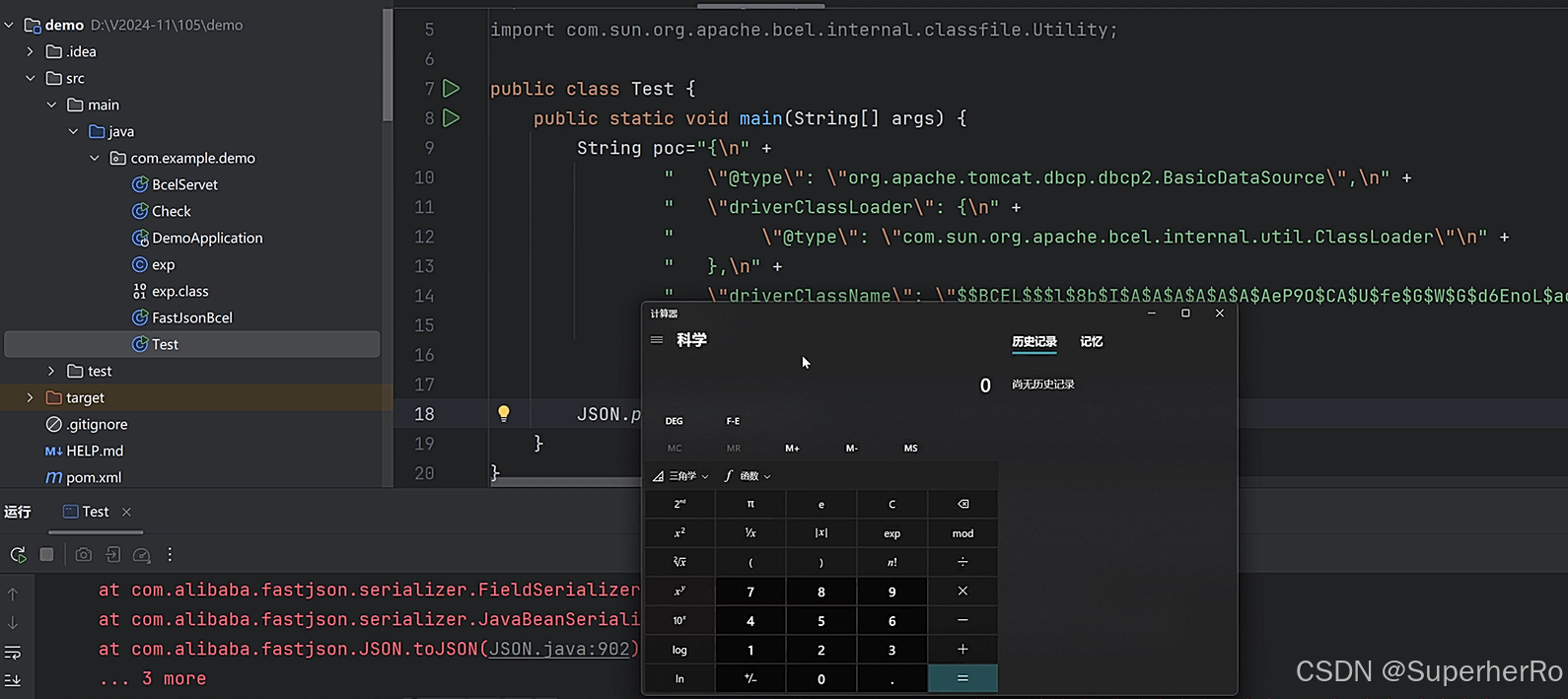Switch to the 历史记录 tab in Calculator
1568x699 pixels.
pyautogui.click(x=1034, y=342)
